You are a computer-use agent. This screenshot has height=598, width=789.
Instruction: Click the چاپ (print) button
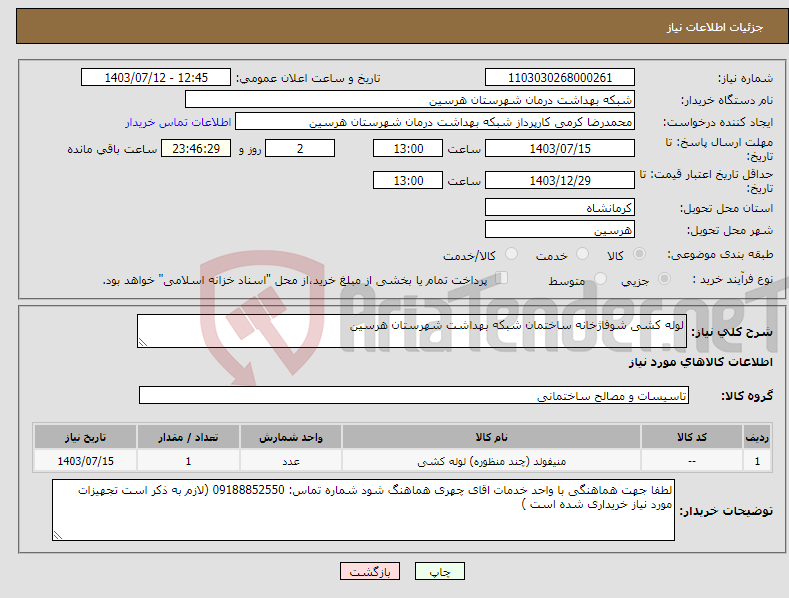[439, 571]
